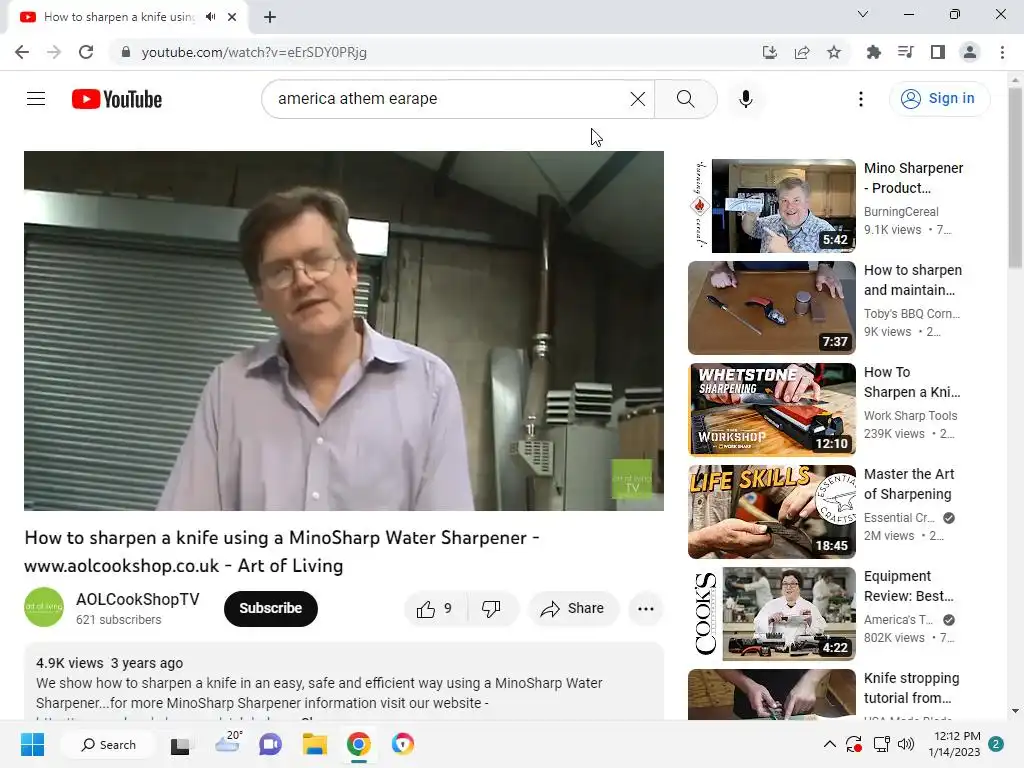Reload the current page
1024x768 pixels.
coord(86,52)
